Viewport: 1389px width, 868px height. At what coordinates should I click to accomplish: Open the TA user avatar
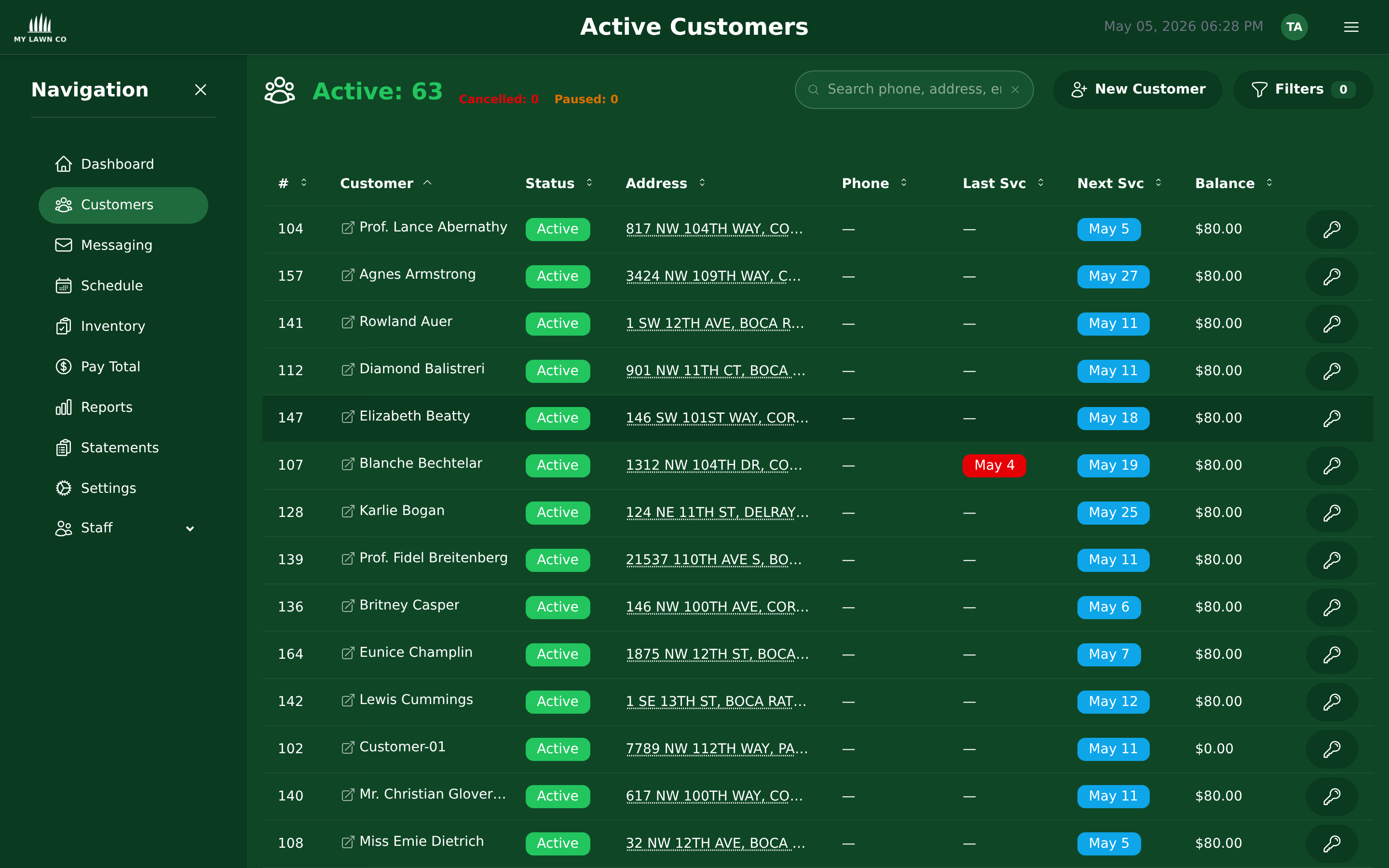[x=1294, y=27]
